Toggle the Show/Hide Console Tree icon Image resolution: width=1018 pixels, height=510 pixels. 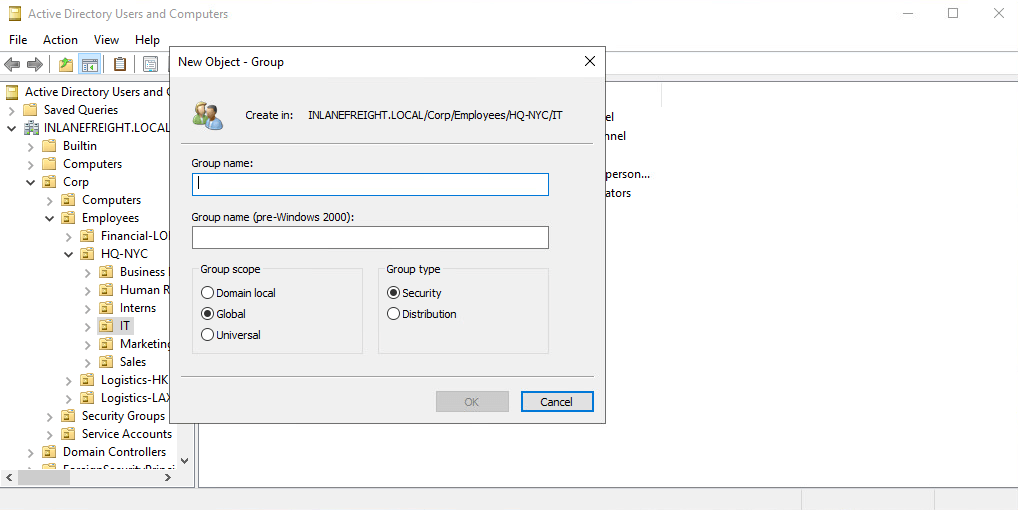pyautogui.click(x=90, y=64)
